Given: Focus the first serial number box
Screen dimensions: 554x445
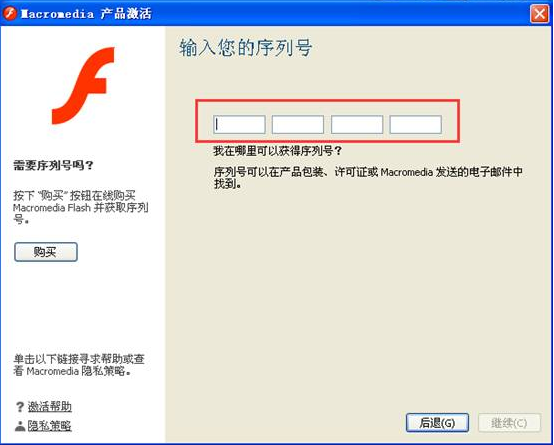Looking at the screenshot, I should click(x=239, y=124).
